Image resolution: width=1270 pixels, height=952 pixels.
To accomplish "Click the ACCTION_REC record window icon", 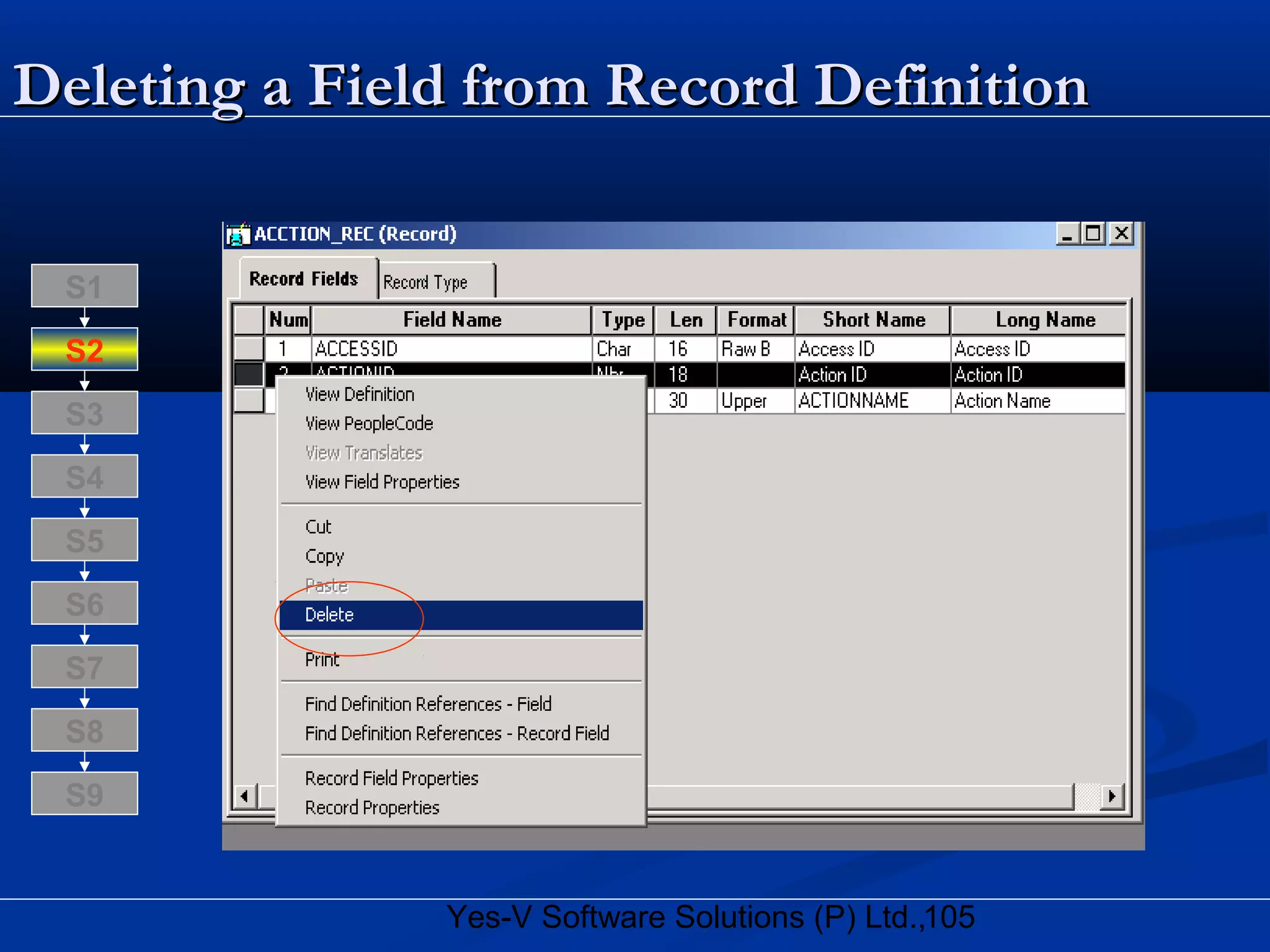I will (238, 235).
